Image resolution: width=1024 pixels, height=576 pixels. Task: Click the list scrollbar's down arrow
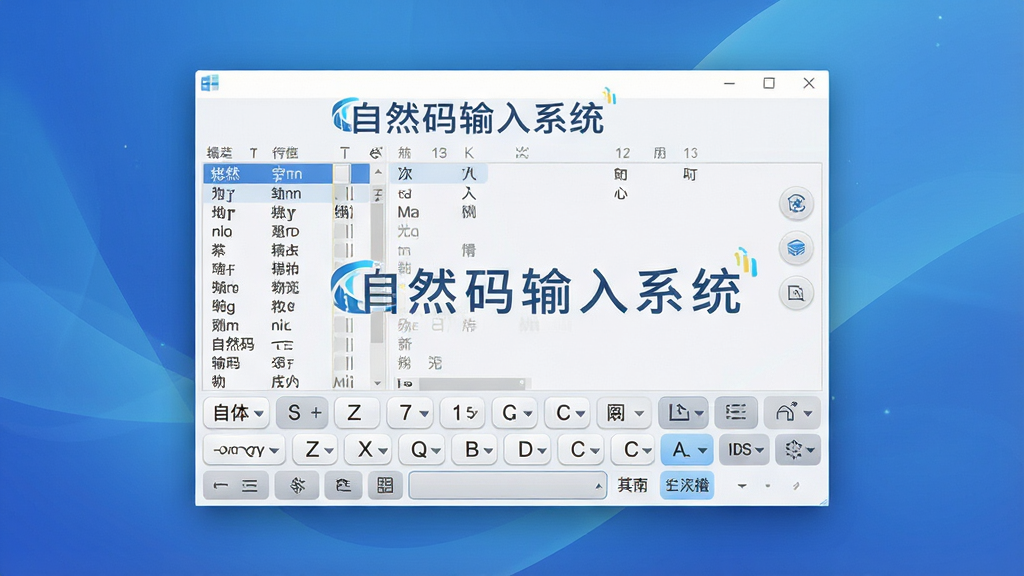point(377,383)
